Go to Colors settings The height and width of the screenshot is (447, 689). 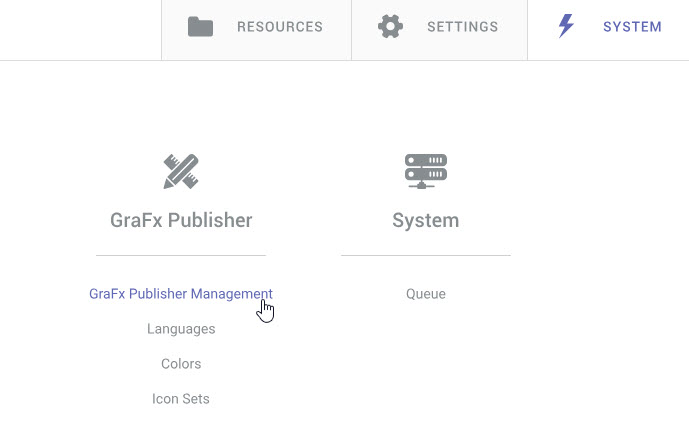(x=181, y=364)
